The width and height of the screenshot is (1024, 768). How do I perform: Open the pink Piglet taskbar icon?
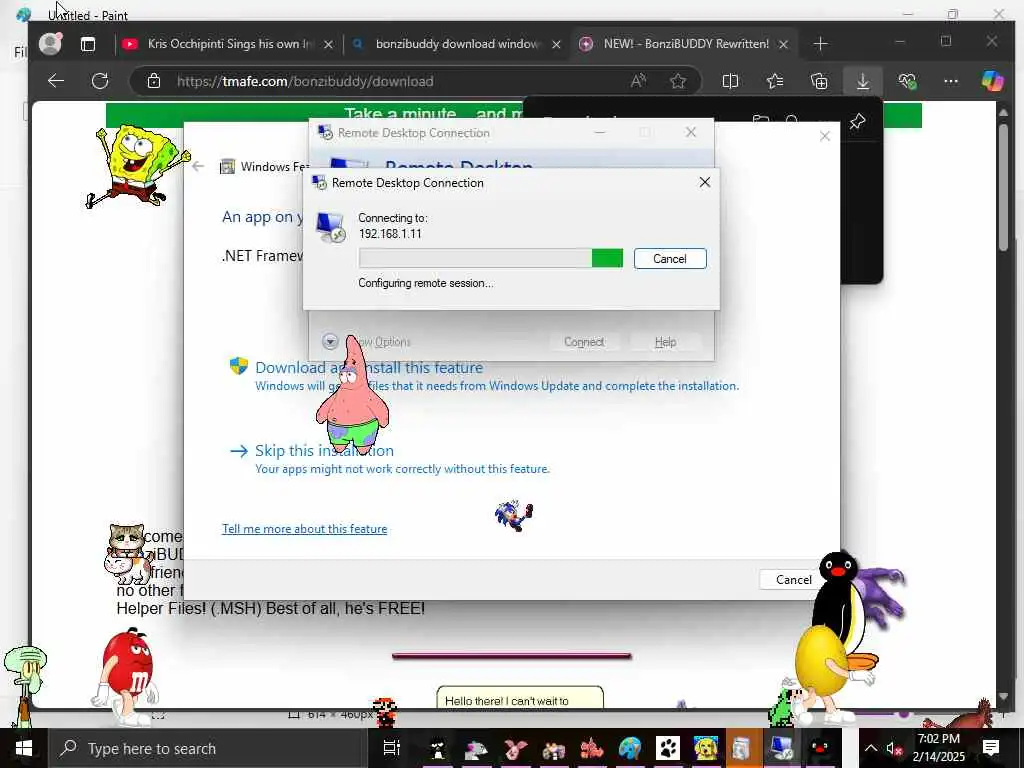[x=515, y=748]
